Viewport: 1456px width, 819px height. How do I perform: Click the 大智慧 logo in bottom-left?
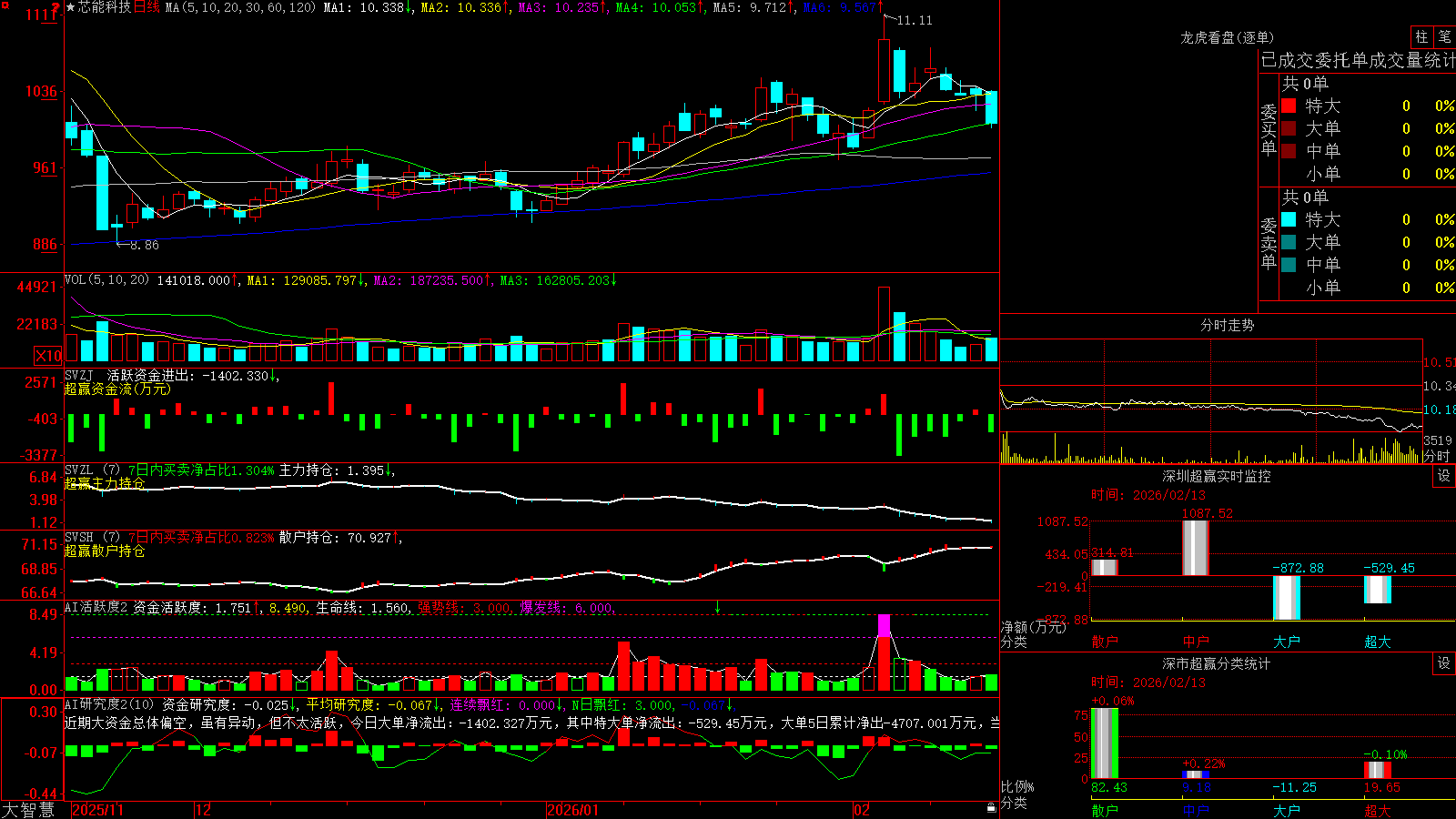pos(28,809)
